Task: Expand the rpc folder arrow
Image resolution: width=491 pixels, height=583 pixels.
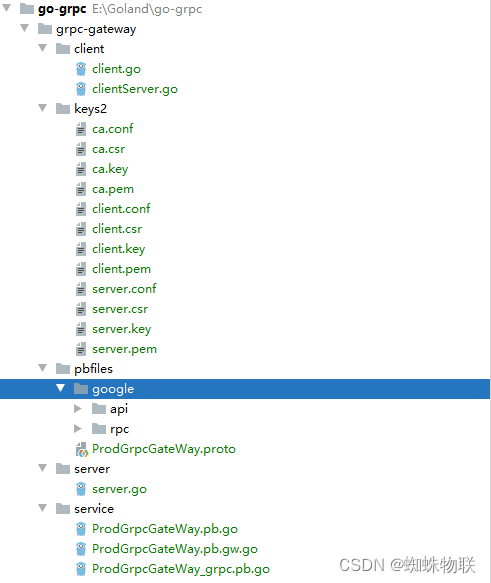Action: [78, 429]
